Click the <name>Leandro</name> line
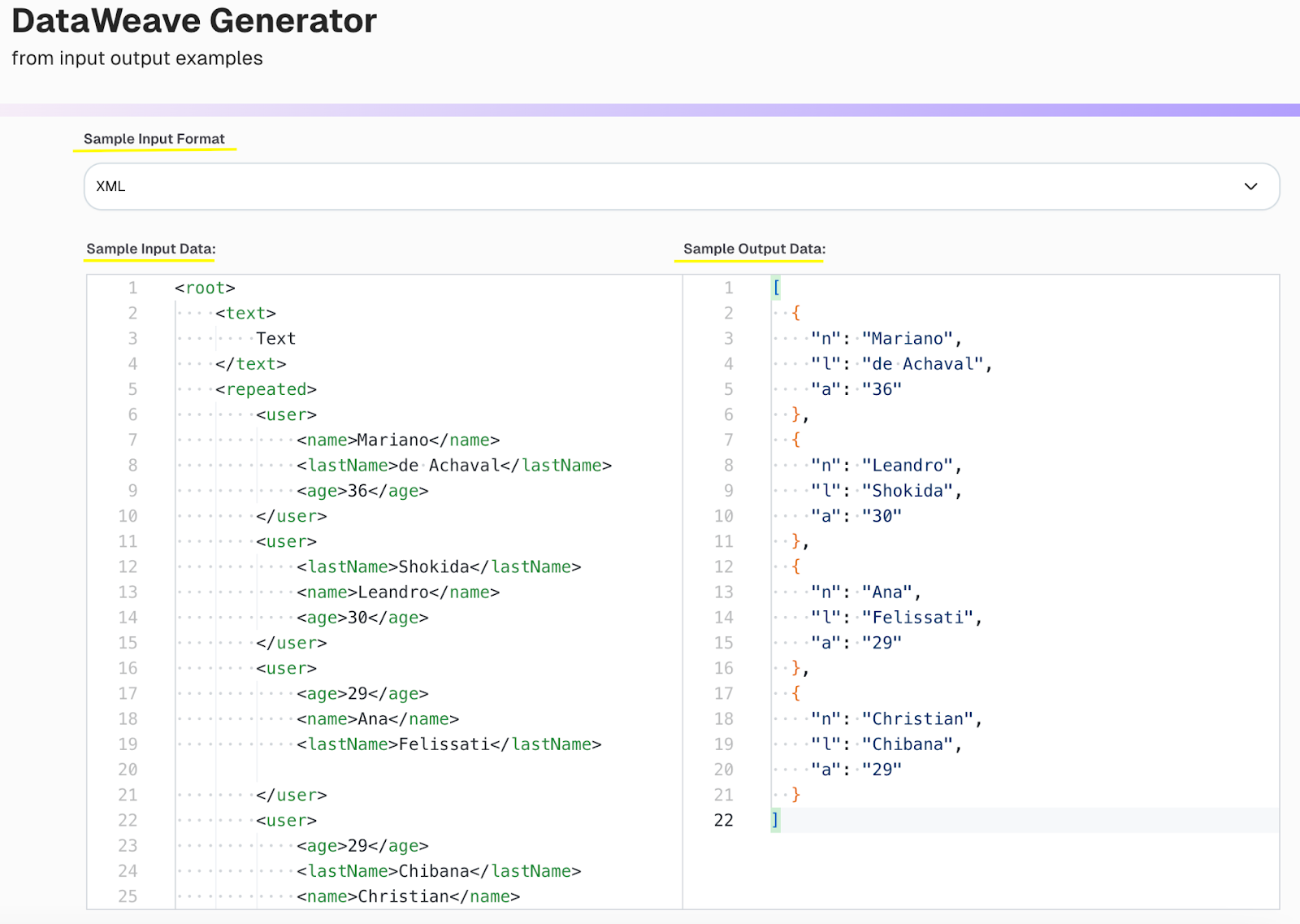This screenshot has height=924, width=1300. 398,592
